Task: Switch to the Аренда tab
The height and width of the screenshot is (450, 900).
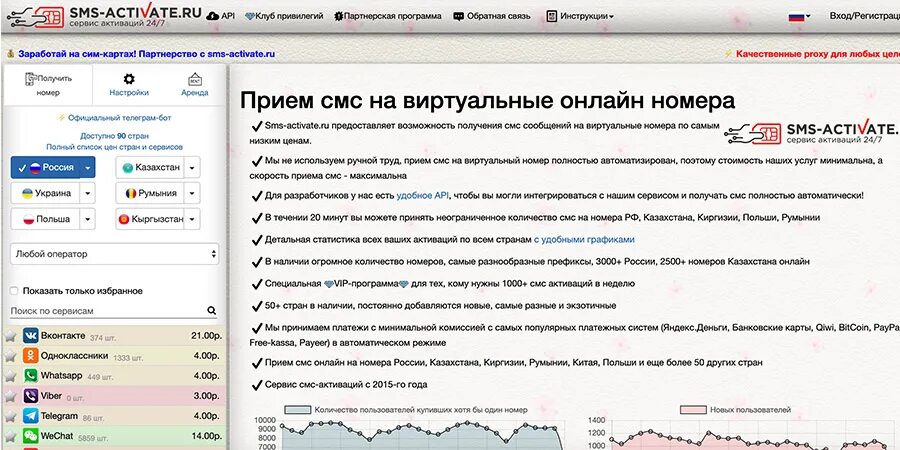Action: coord(195,85)
